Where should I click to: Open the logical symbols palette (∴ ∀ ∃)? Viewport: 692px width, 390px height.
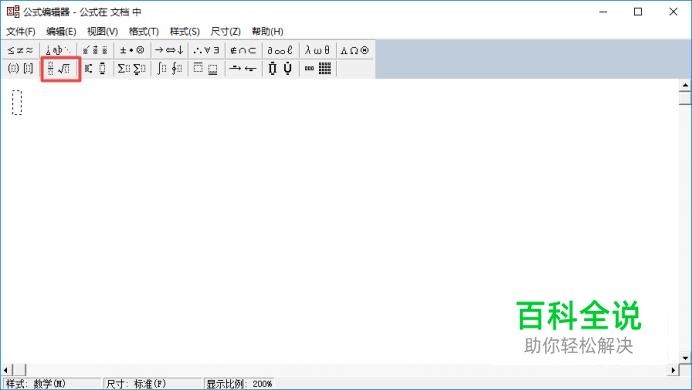(207, 50)
